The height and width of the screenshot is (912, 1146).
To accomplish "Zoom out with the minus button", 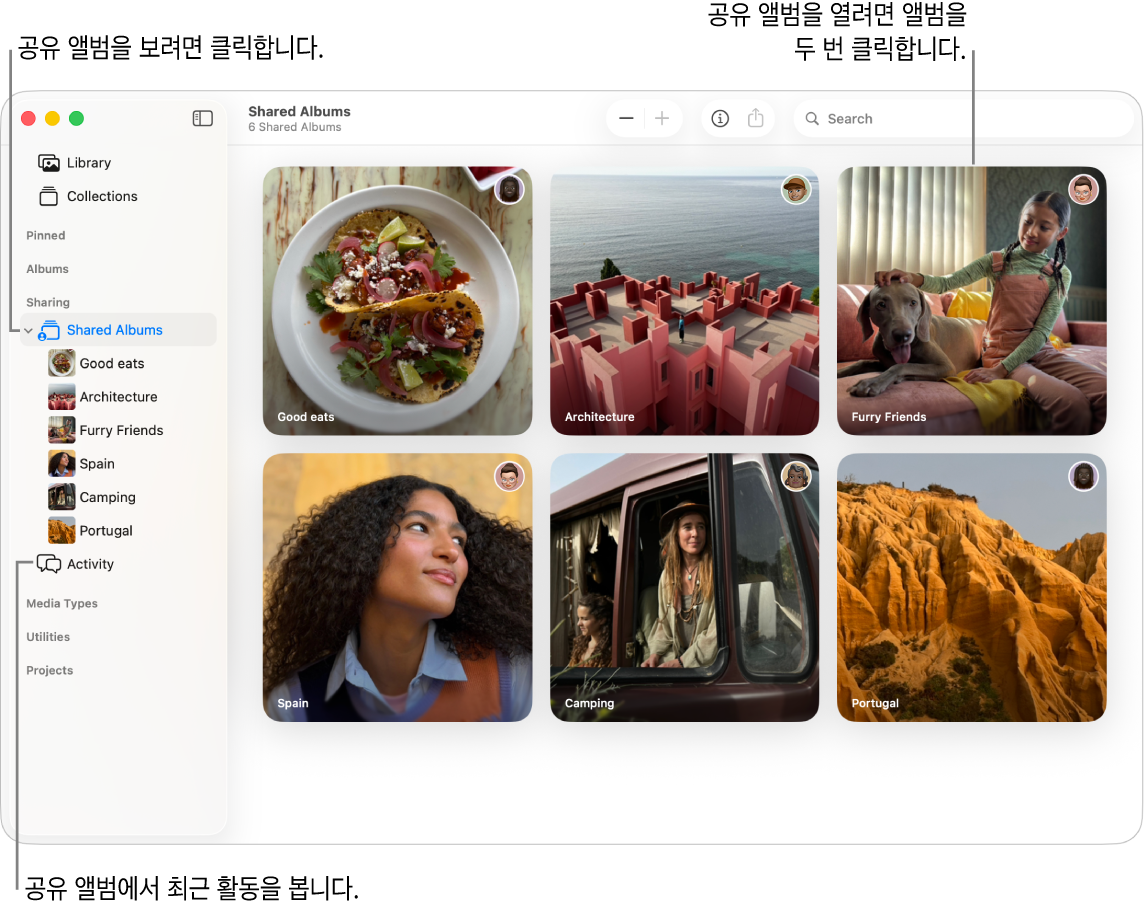I will (x=626, y=118).
